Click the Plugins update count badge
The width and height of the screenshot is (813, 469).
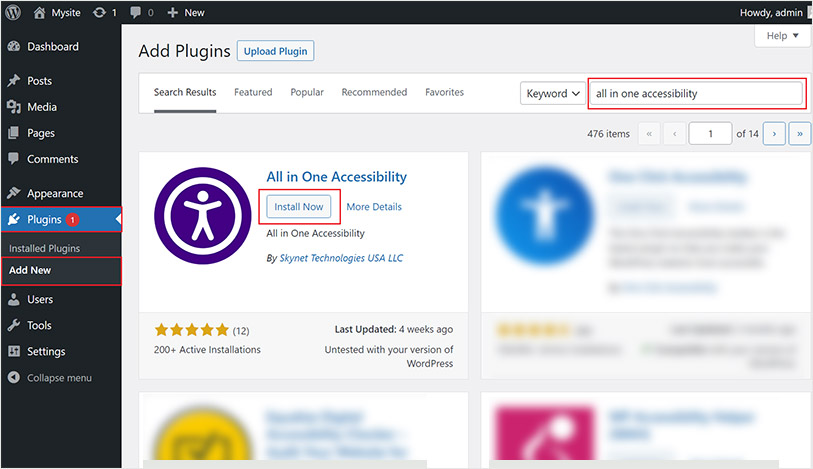click(73, 220)
